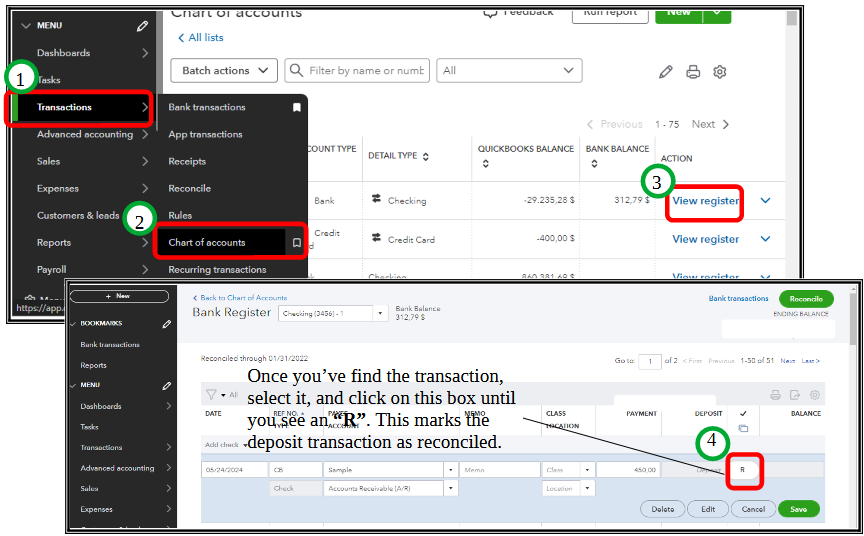The image size is (864, 536).
Task: Click the transfer icon in the Checking row
Action: pos(376,198)
